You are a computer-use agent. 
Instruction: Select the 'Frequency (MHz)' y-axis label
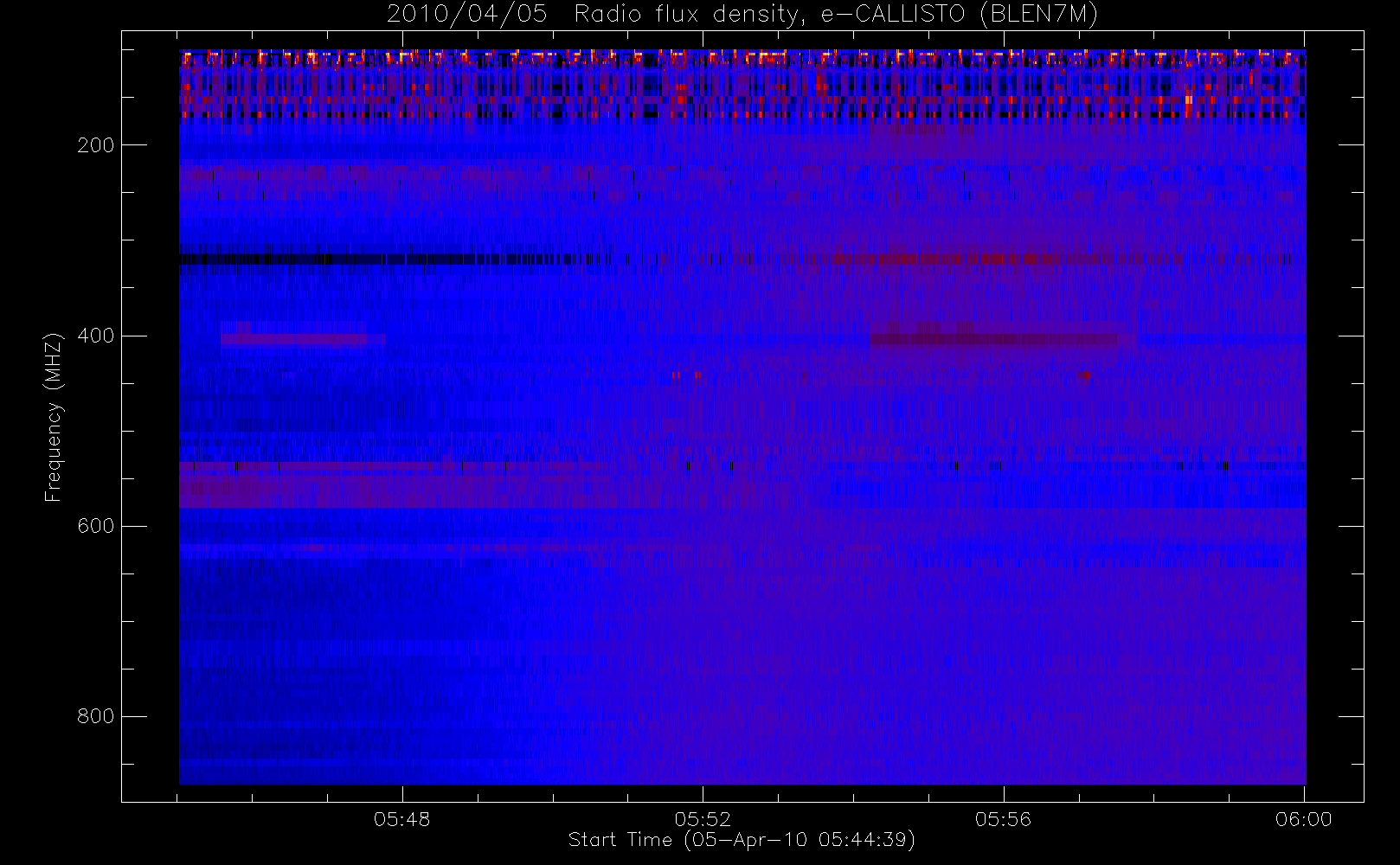click(54, 417)
